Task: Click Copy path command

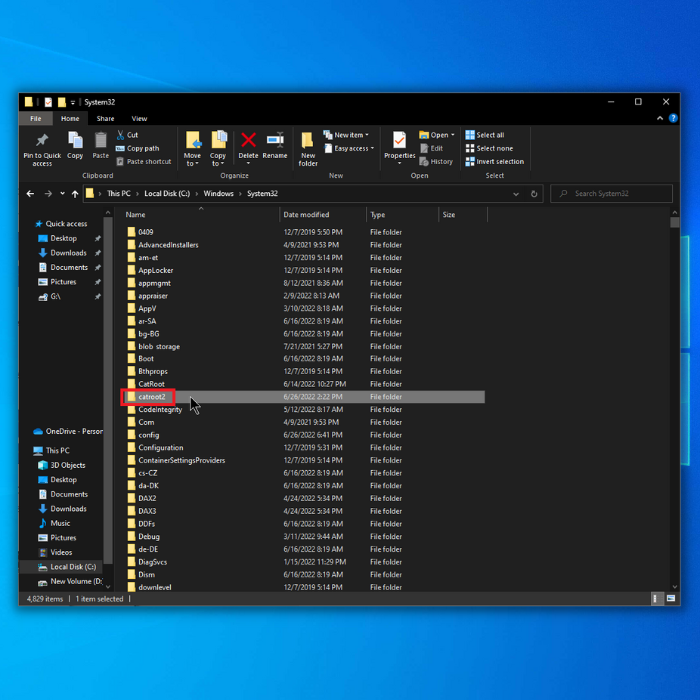Action: [137, 148]
